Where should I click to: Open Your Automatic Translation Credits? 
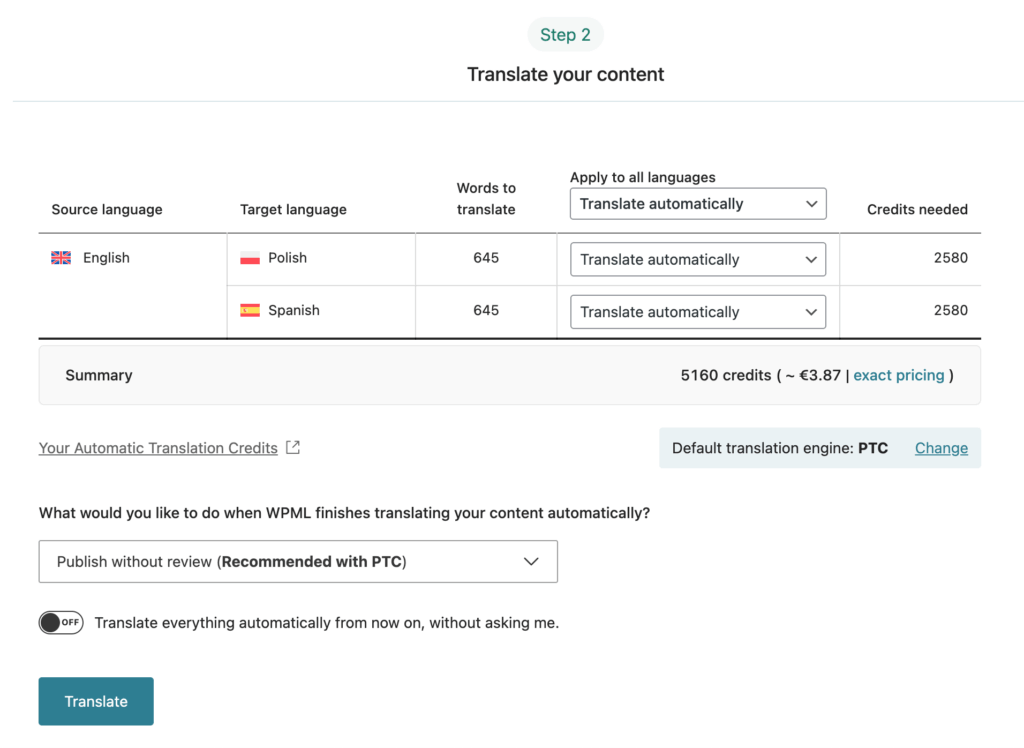coord(158,448)
